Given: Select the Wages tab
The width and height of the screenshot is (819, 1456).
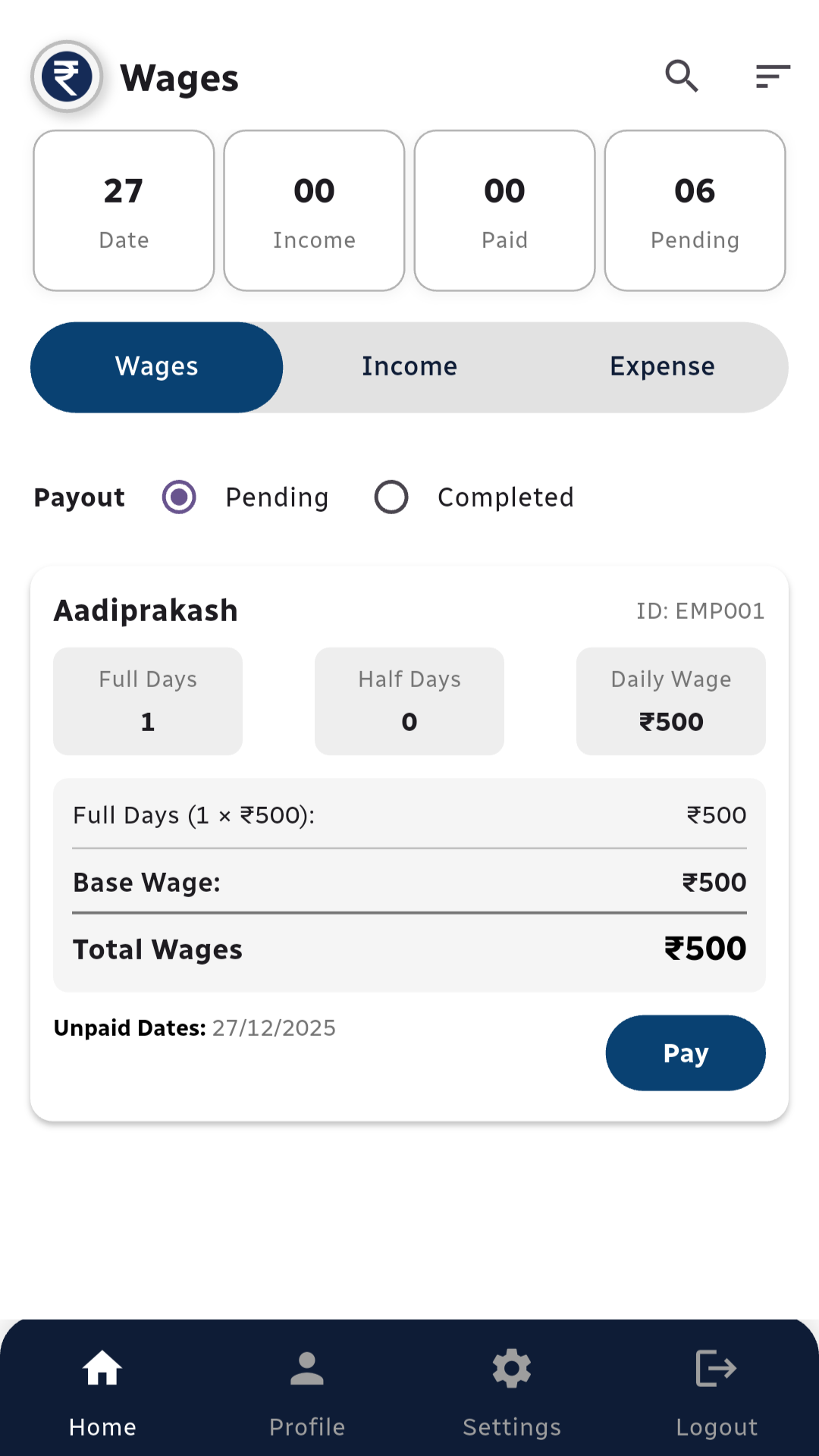Looking at the screenshot, I should [157, 367].
